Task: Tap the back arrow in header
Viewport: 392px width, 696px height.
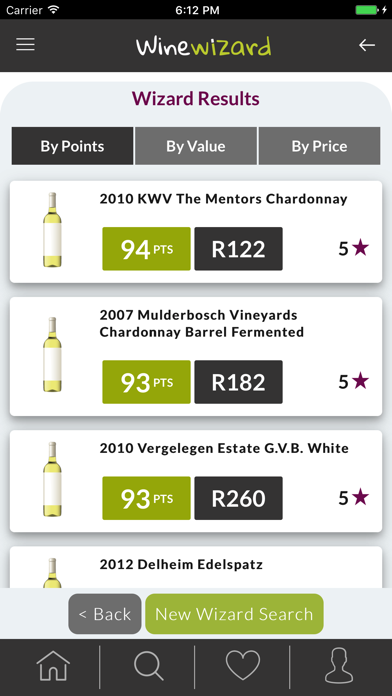Action: tap(367, 45)
